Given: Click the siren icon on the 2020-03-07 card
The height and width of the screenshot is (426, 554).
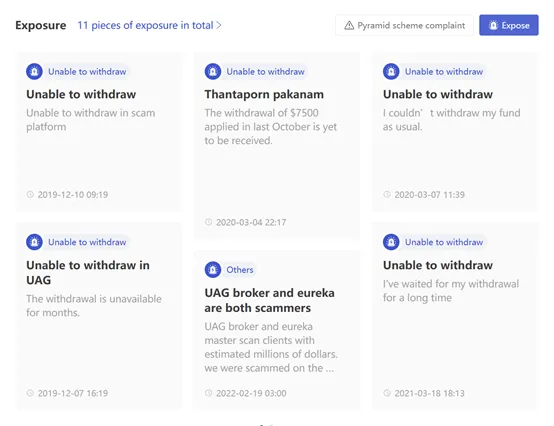Looking at the screenshot, I should coord(391,72).
